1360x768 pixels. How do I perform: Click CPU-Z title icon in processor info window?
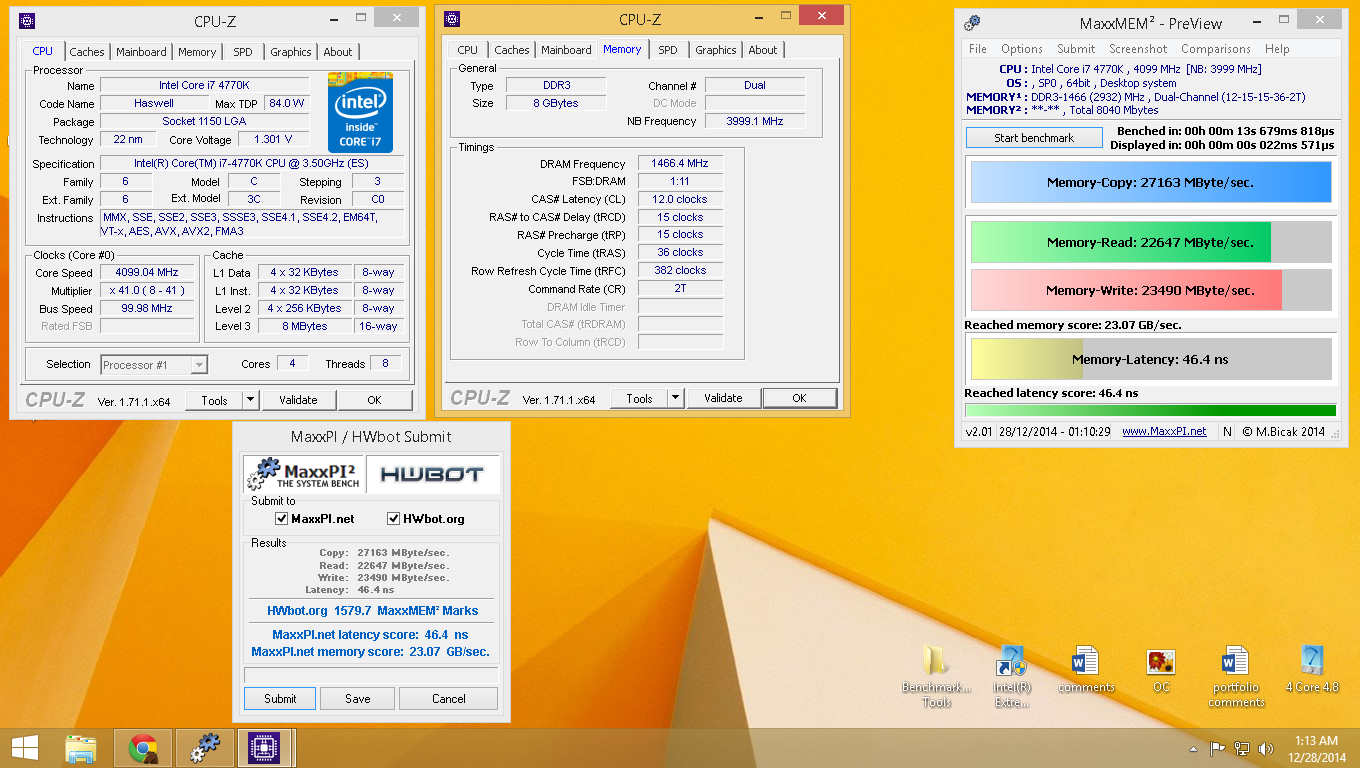[x=27, y=21]
